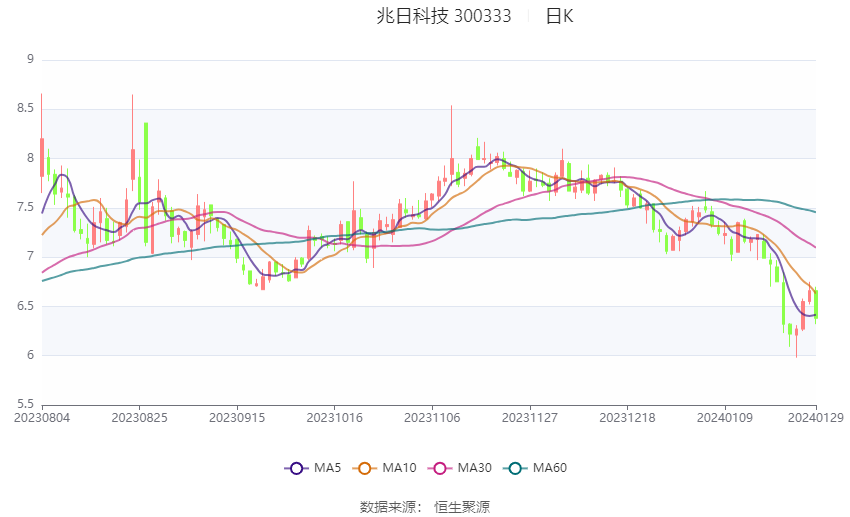Click the 8 price axis label
This screenshot has height=517, width=850.
click(30, 158)
